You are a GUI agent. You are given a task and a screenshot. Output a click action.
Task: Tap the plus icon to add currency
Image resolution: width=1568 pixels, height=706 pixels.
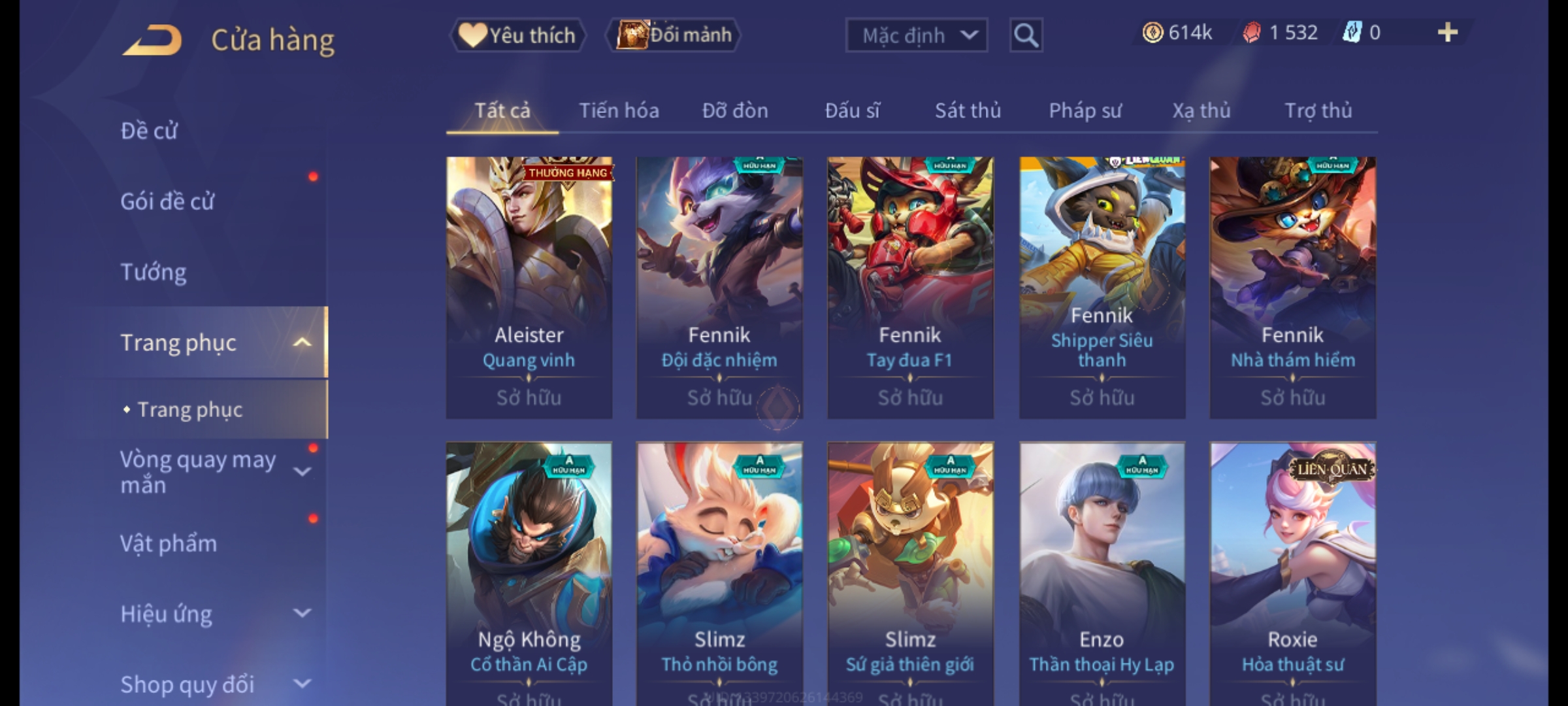click(x=1448, y=33)
